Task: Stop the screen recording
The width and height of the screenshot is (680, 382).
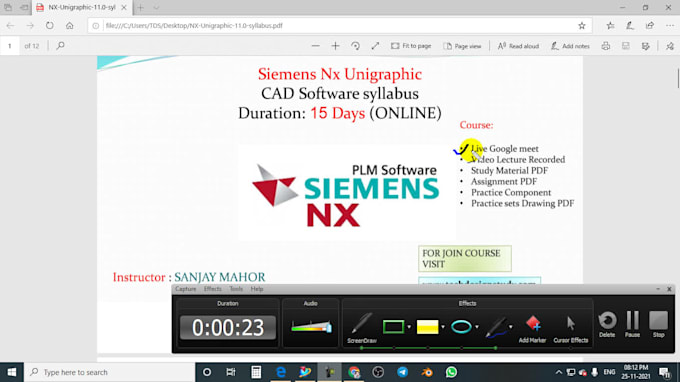Action: [658, 324]
